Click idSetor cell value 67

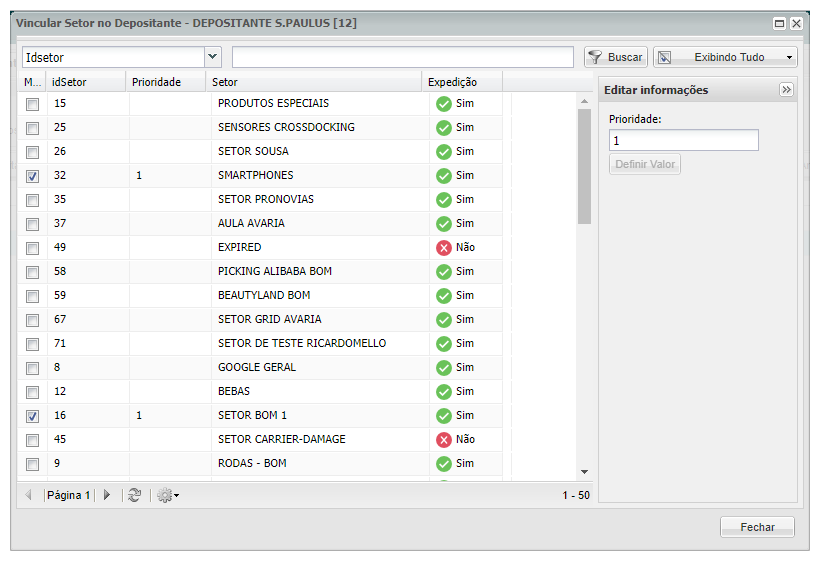pos(60,319)
